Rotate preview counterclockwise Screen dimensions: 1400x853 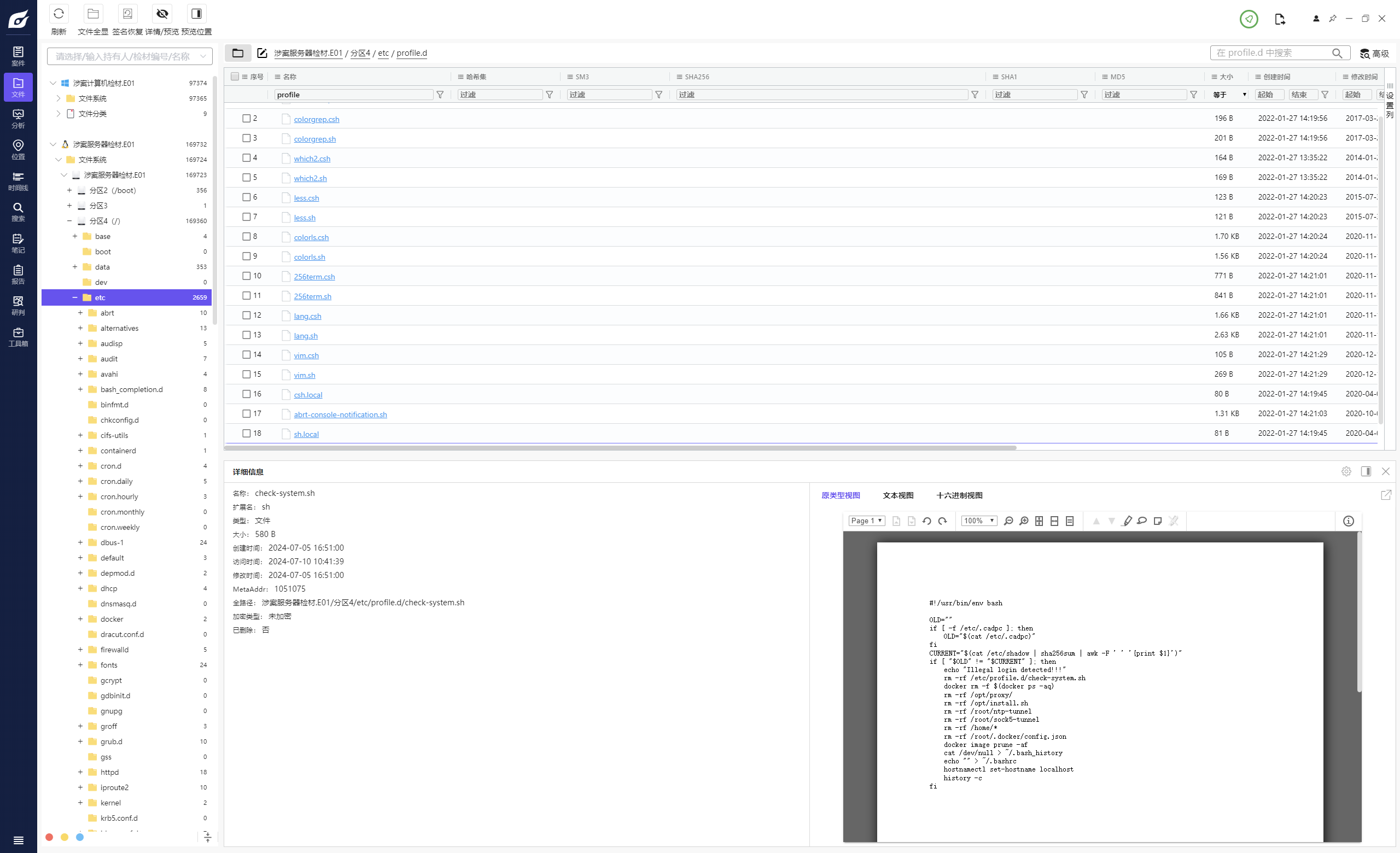coord(927,521)
